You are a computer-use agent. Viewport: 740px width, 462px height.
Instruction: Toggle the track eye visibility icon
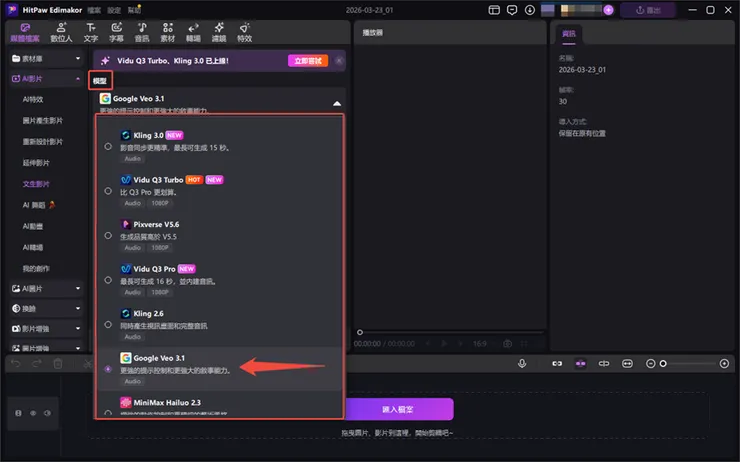tap(33, 413)
